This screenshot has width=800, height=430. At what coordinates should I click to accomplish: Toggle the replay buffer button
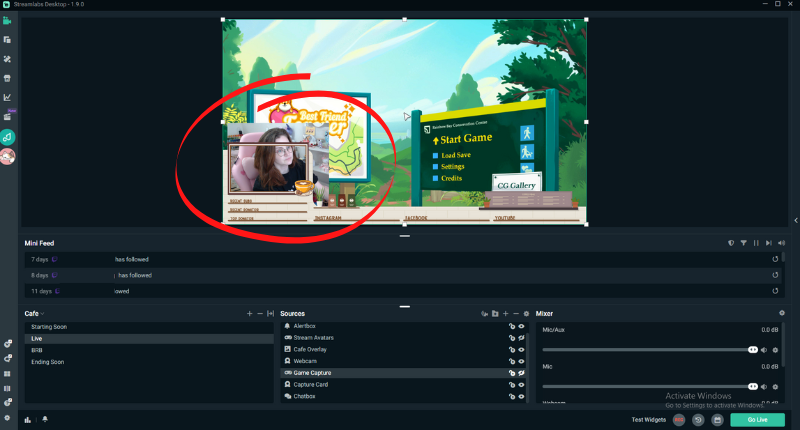pyautogui.click(x=698, y=420)
